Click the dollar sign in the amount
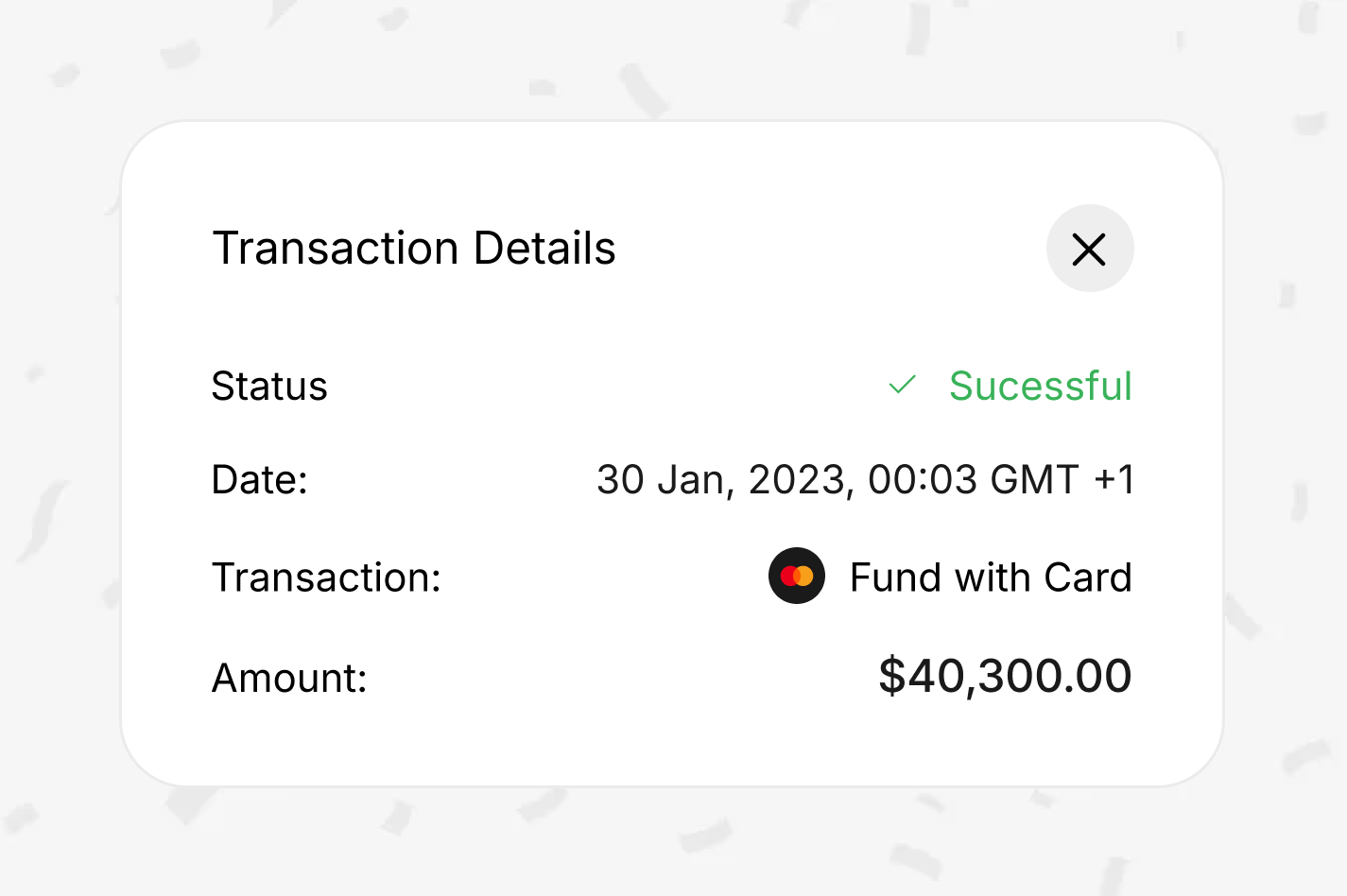The width and height of the screenshot is (1347, 896). point(891,676)
